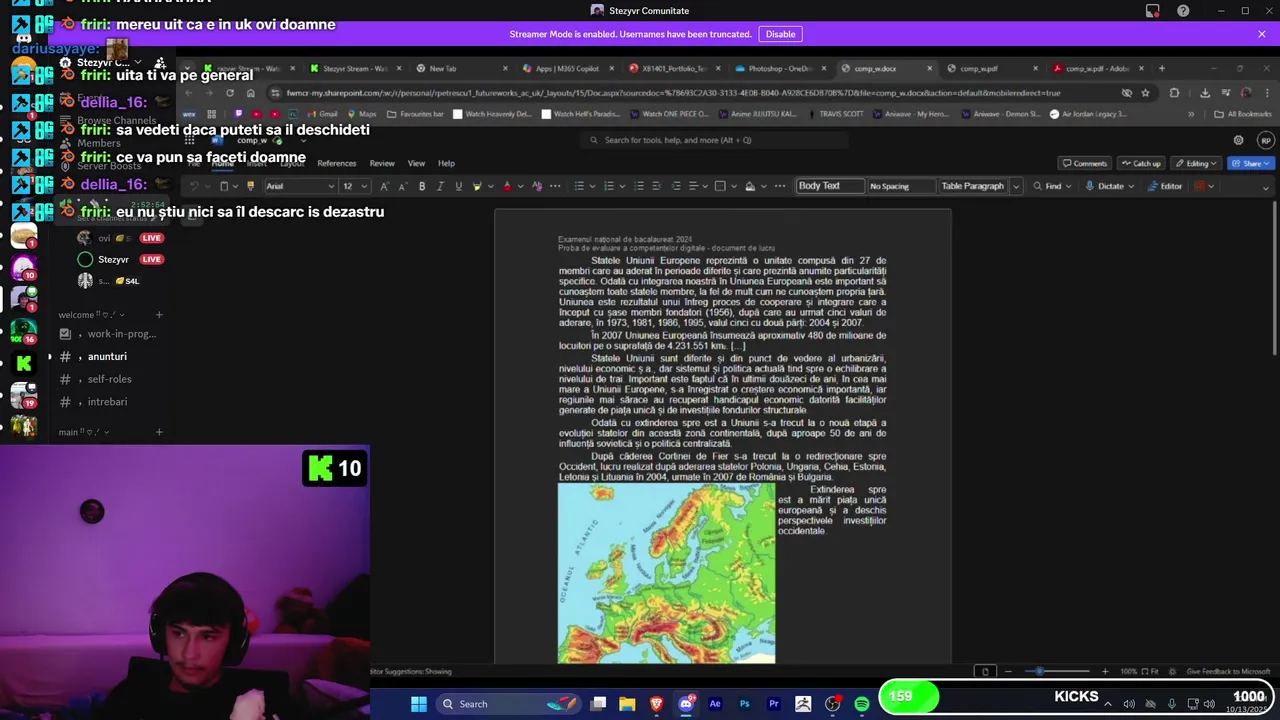The width and height of the screenshot is (1280, 720).
Task: Toggle bold formatting in Word toolbar
Action: tap(422, 186)
